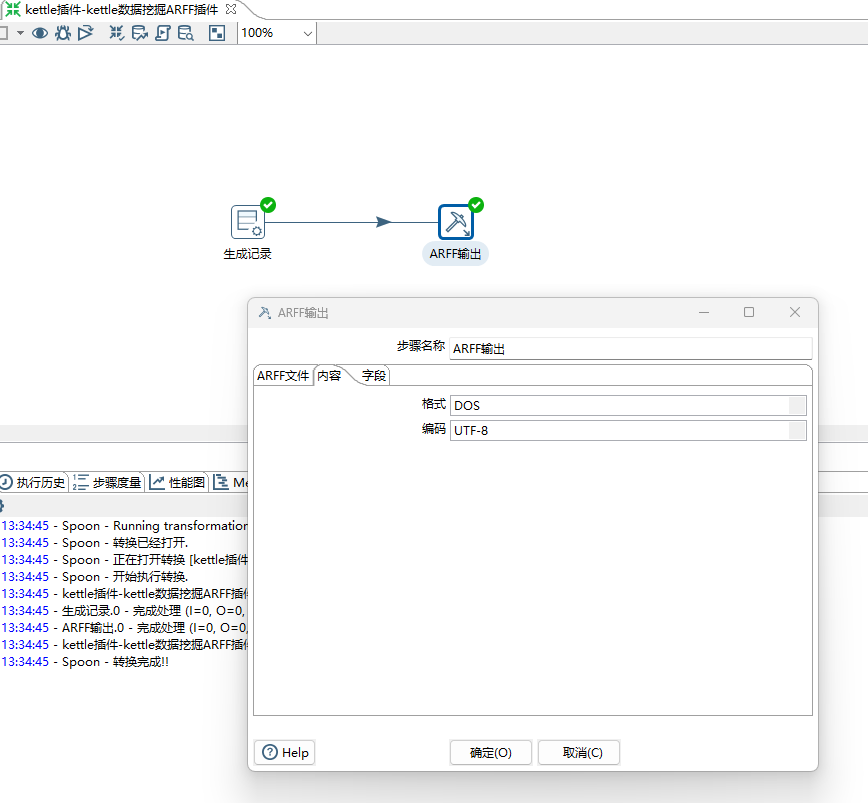The height and width of the screenshot is (803, 868).
Task: Click the green transformation icon on the tab
Action: pyautogui.click(x=13, y=9)
